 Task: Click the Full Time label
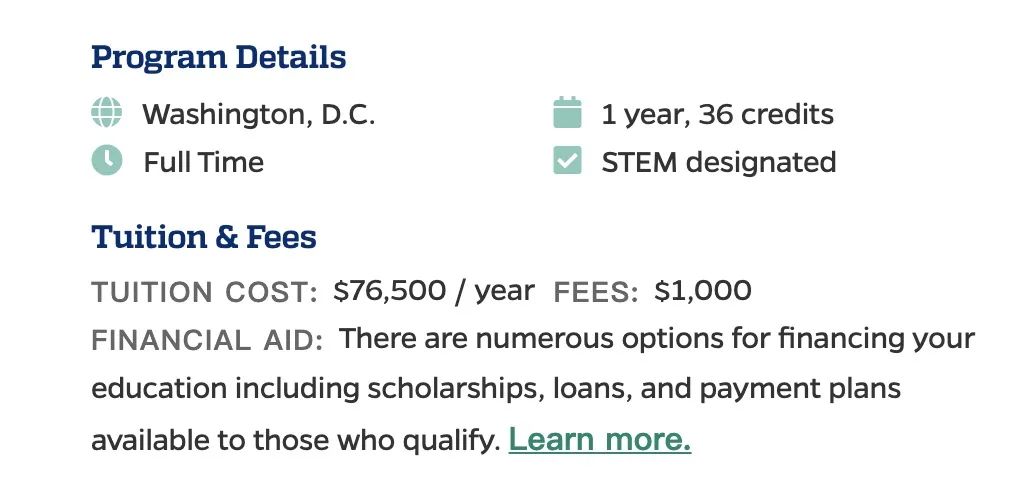(203, 162)
